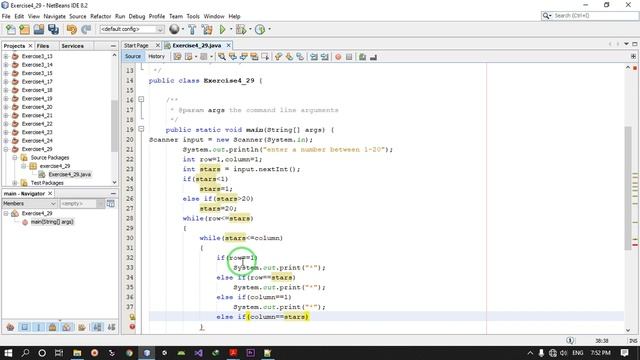This screenshot has height=360, width=640.
Task: Open the Profile Project dropdown arrow
Action: click(269, 29)
